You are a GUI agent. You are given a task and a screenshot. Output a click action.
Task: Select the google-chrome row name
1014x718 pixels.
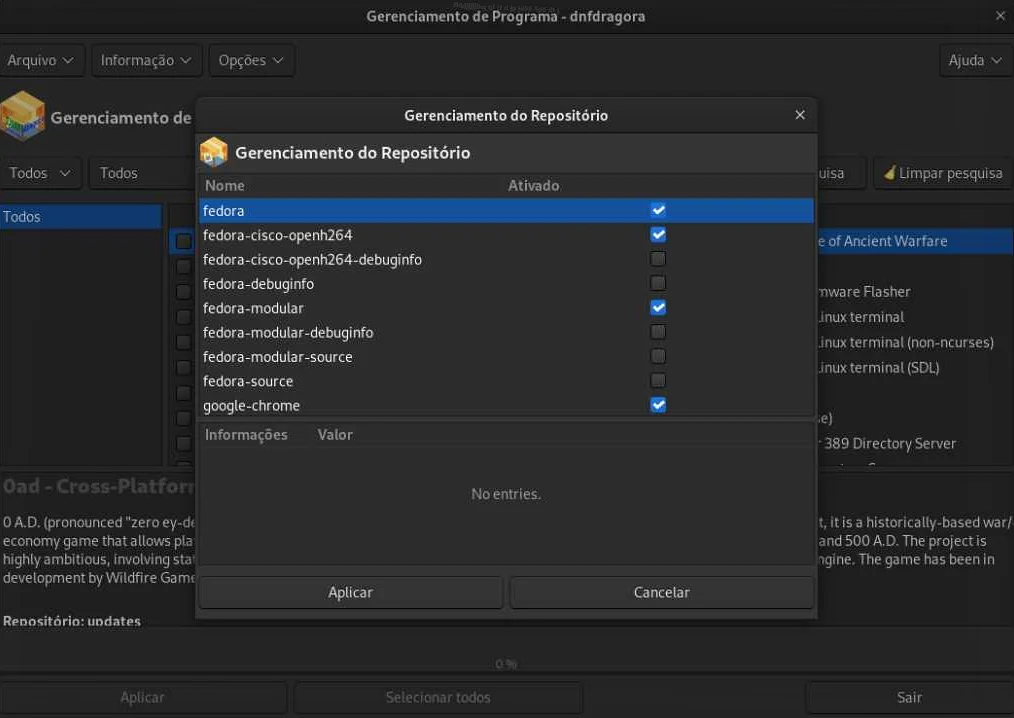coord(252,406)
